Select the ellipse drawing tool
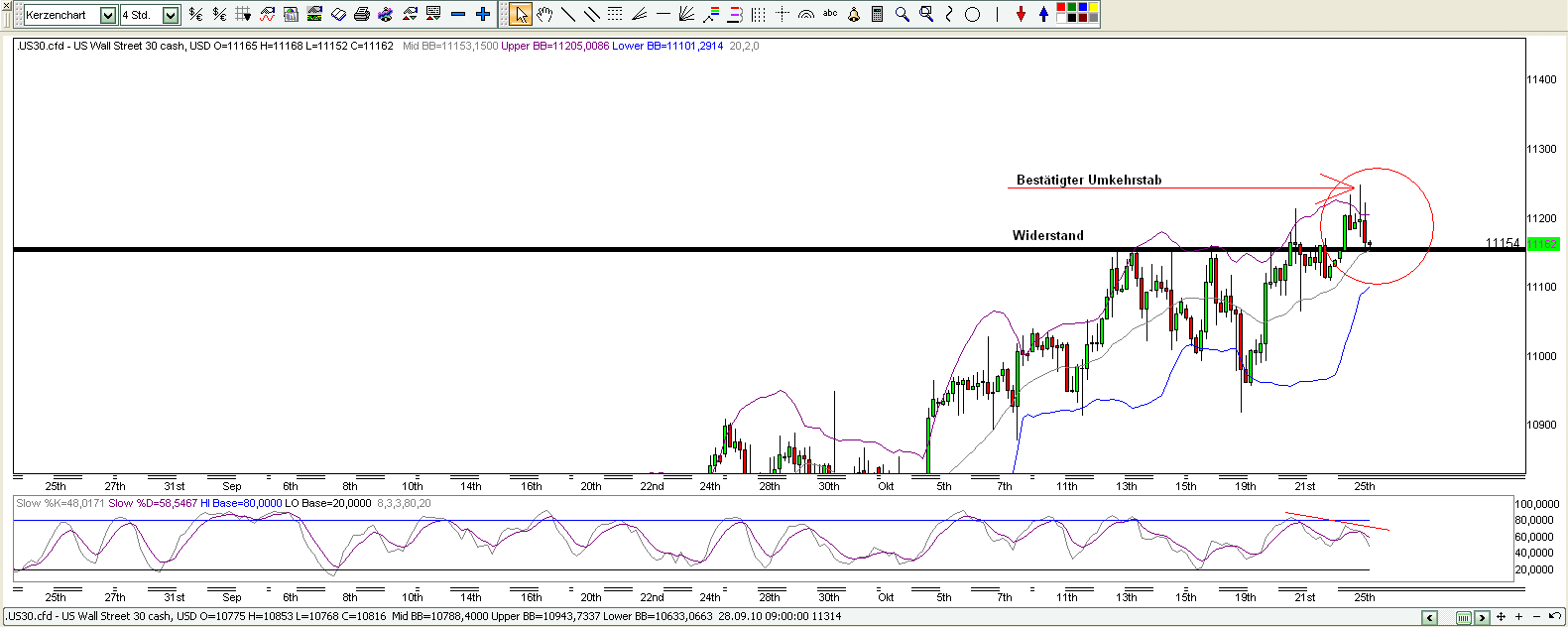This screenshot has height=627, width=1568. [x=973, y=14]
